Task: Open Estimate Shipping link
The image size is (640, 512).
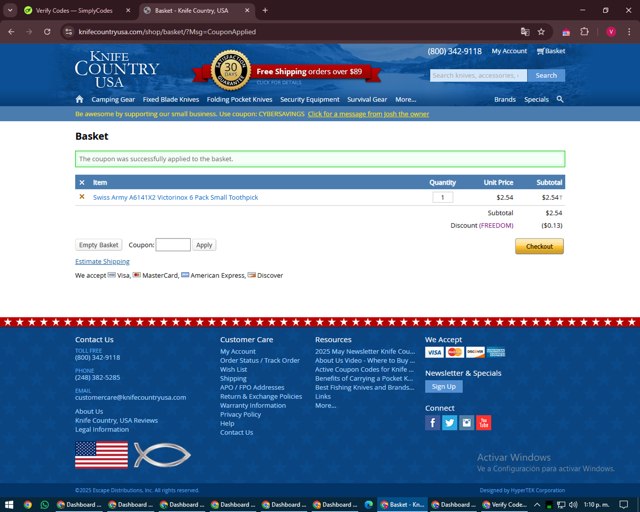Action: tap(102, 261)
